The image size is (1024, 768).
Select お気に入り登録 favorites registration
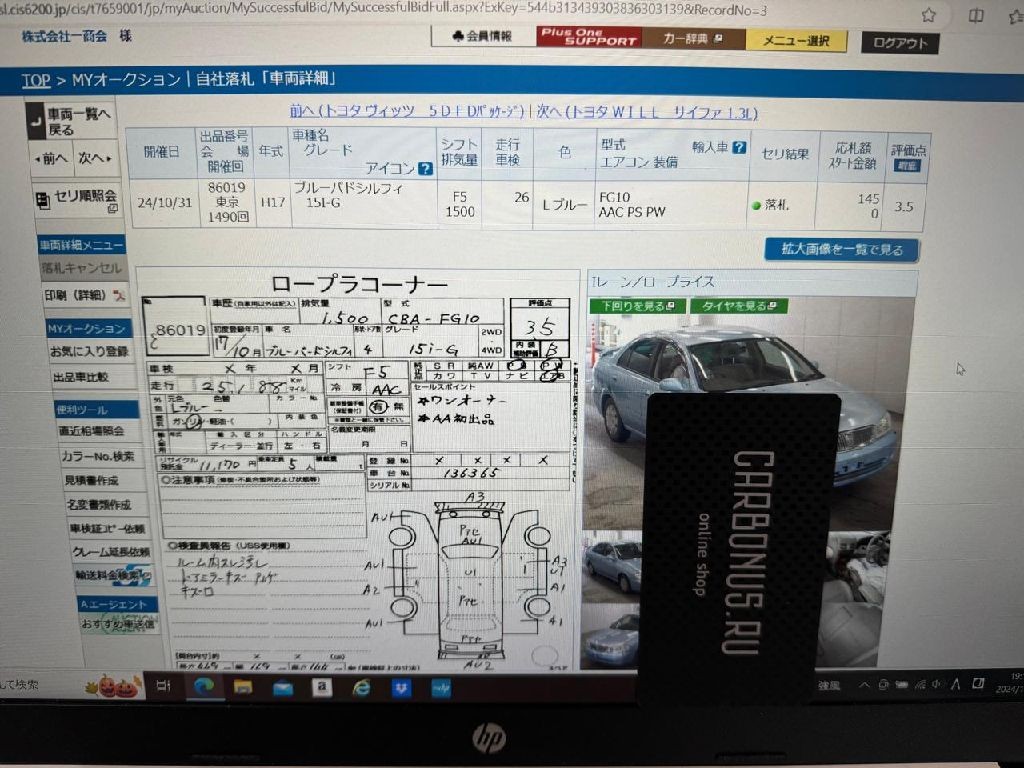89,351
